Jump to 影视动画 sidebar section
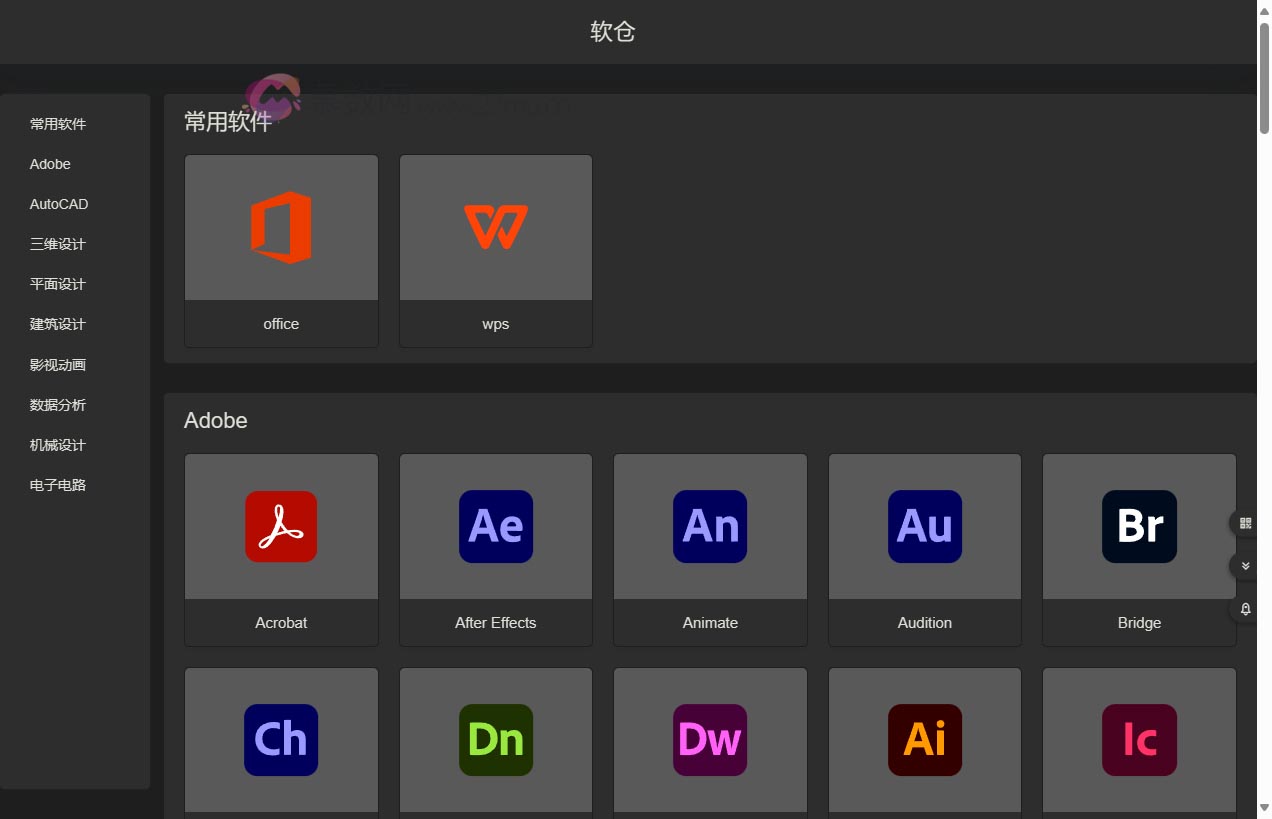 (x=58, y=365)
